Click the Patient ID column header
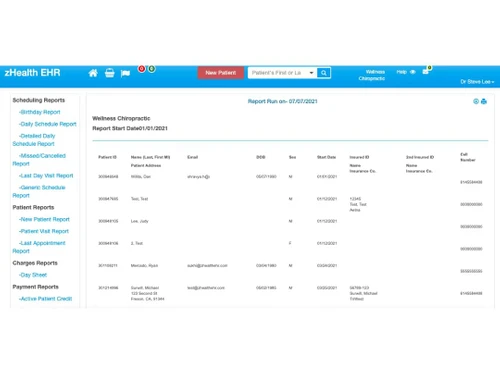500x375 pixels. pos(107,157)
